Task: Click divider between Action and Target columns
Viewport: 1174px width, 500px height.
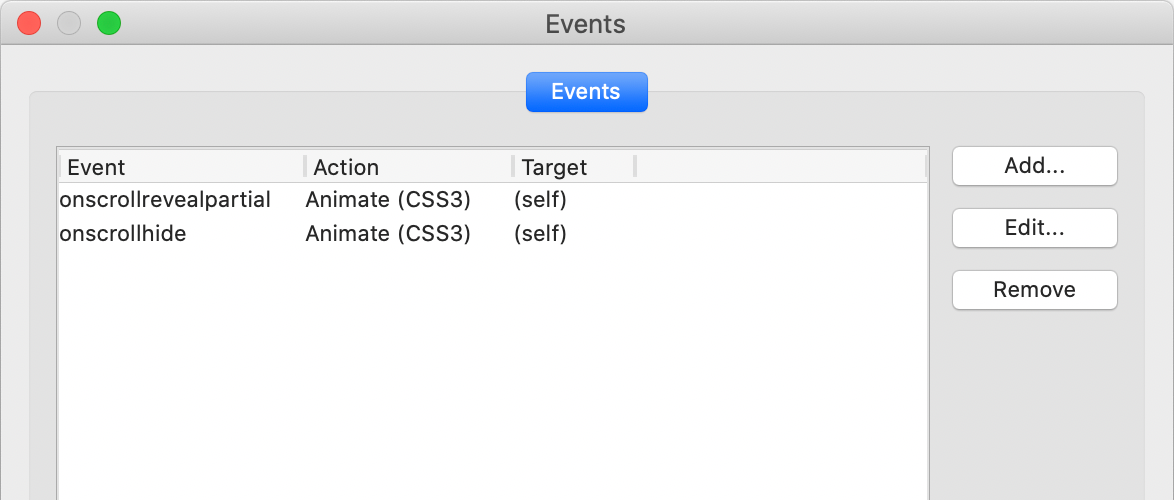Action: (x=513, y=167)
